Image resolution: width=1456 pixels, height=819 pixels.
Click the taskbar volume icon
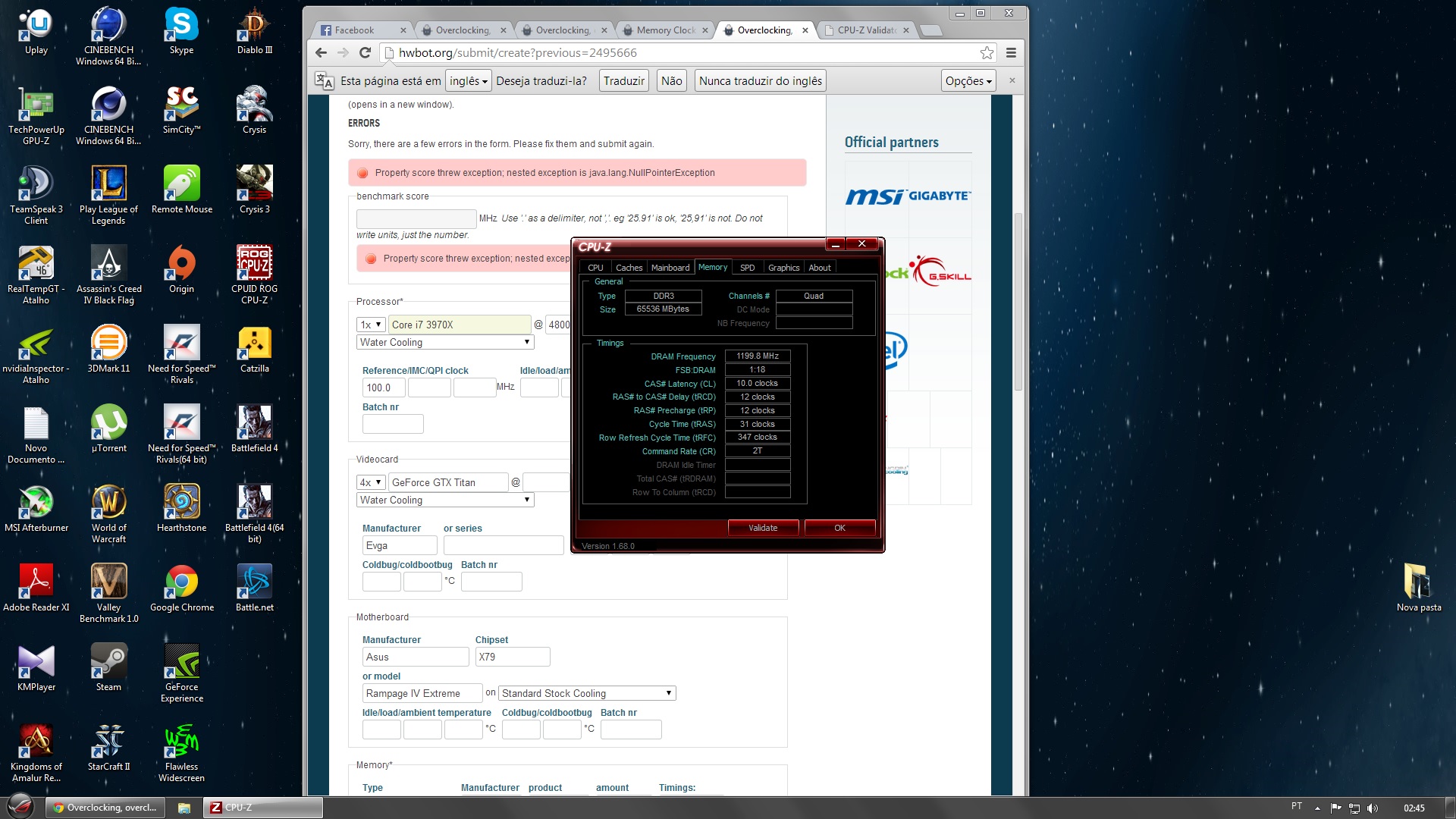1372,808
